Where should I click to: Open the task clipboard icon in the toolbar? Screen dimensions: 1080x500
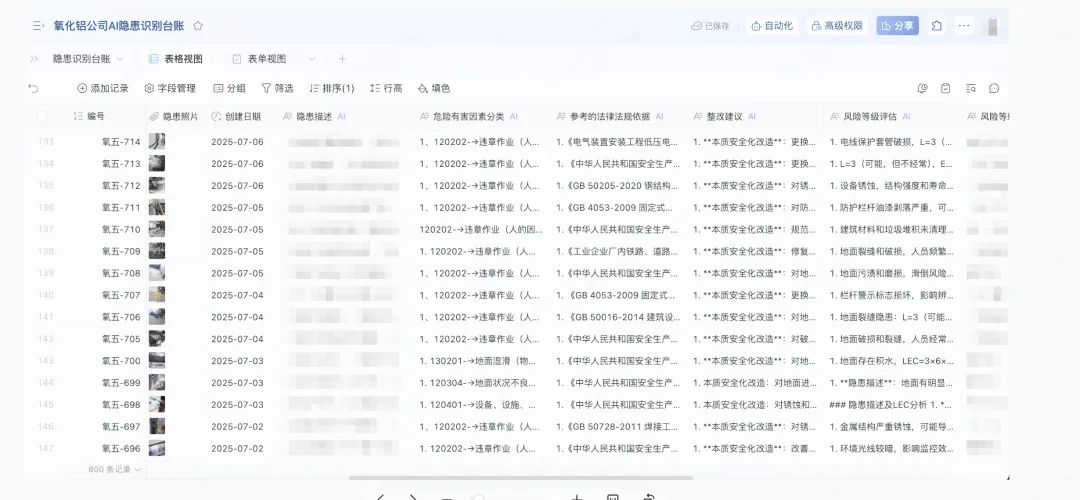(946, 88)
